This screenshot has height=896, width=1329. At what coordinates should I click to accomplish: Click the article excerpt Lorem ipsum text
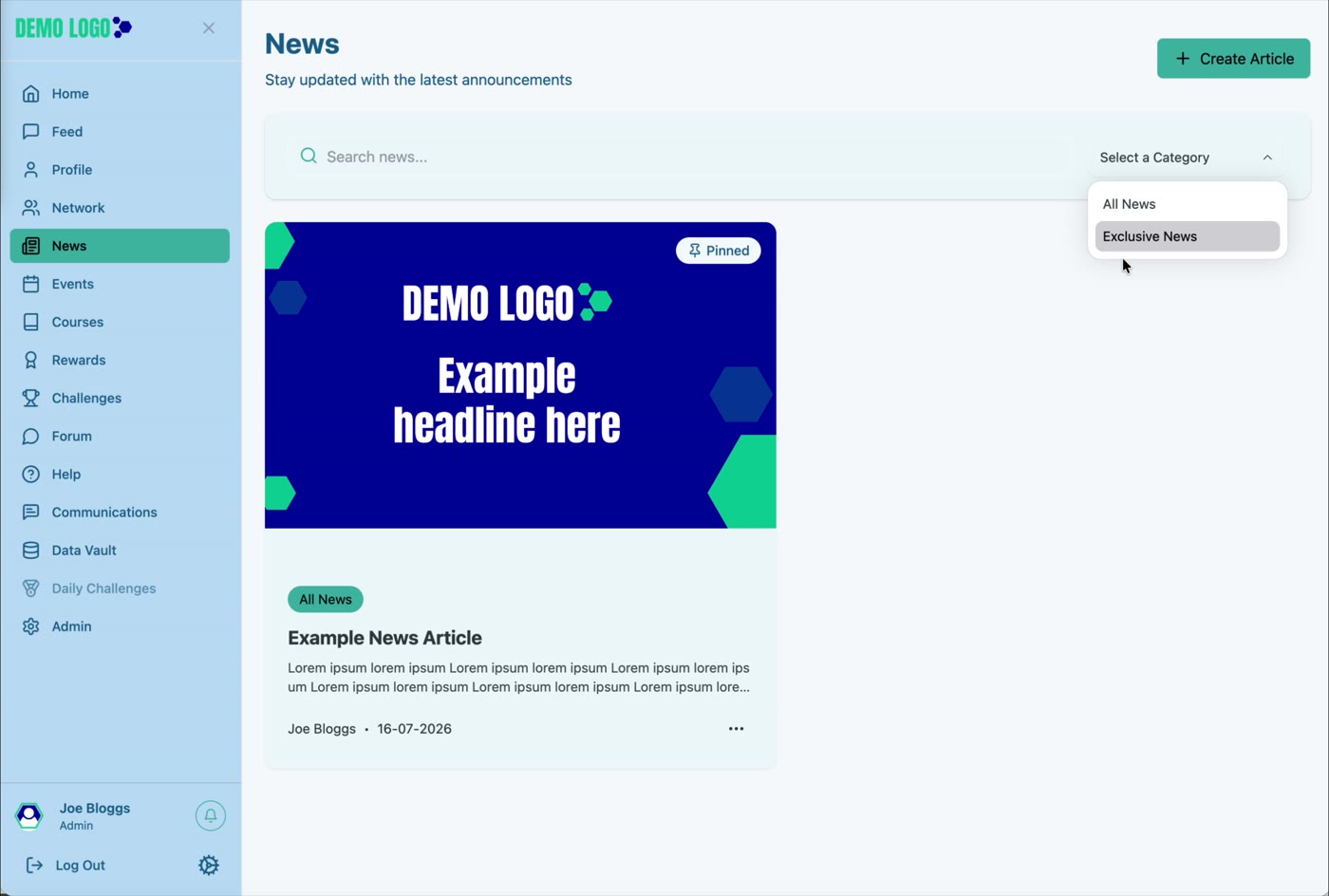(x=519, y=678)
